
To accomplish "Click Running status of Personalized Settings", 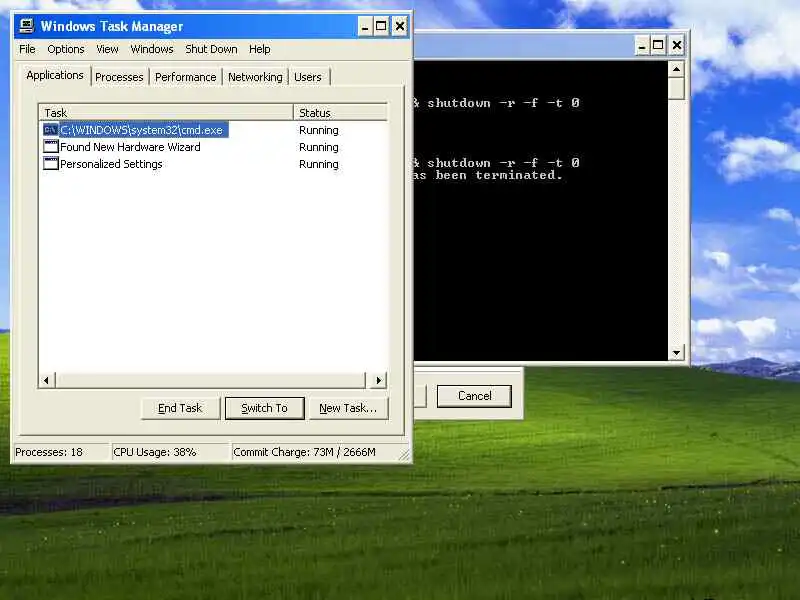I will (319, 164).
